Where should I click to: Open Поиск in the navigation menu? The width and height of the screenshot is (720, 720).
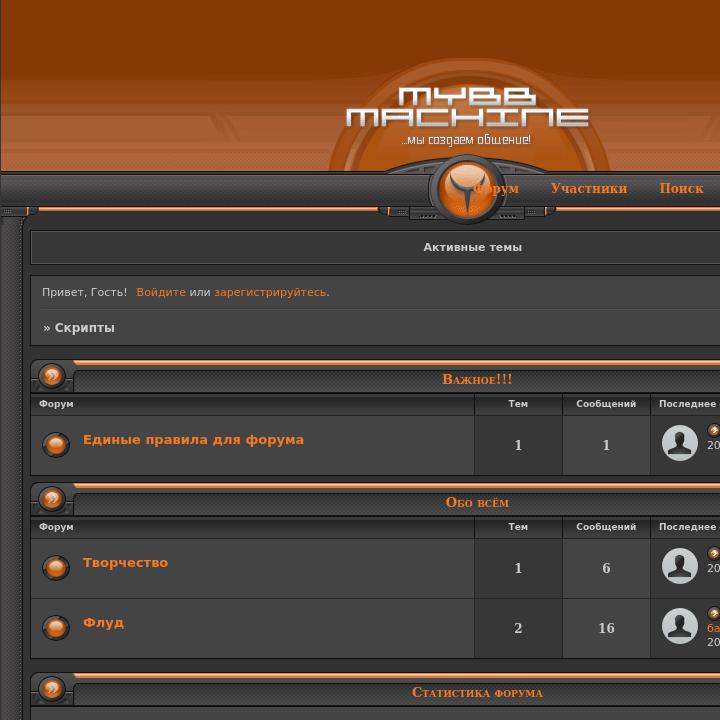[x=681, y=188]
